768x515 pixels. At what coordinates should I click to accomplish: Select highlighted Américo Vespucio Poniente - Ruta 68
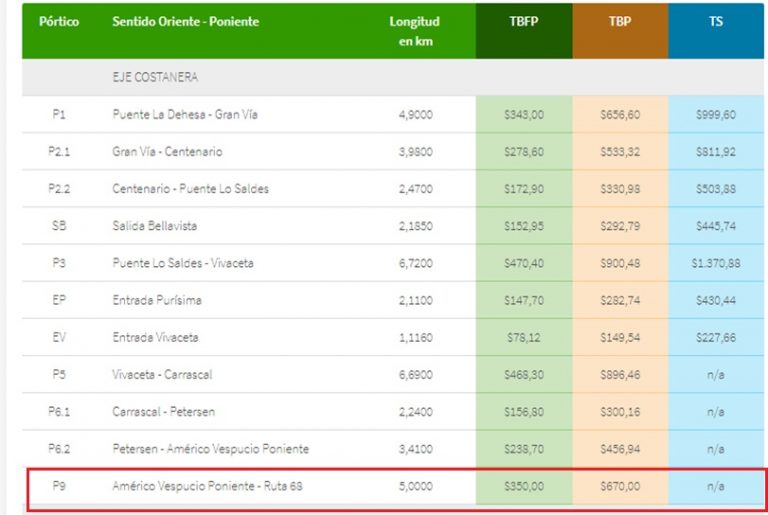tap(207, 487)
